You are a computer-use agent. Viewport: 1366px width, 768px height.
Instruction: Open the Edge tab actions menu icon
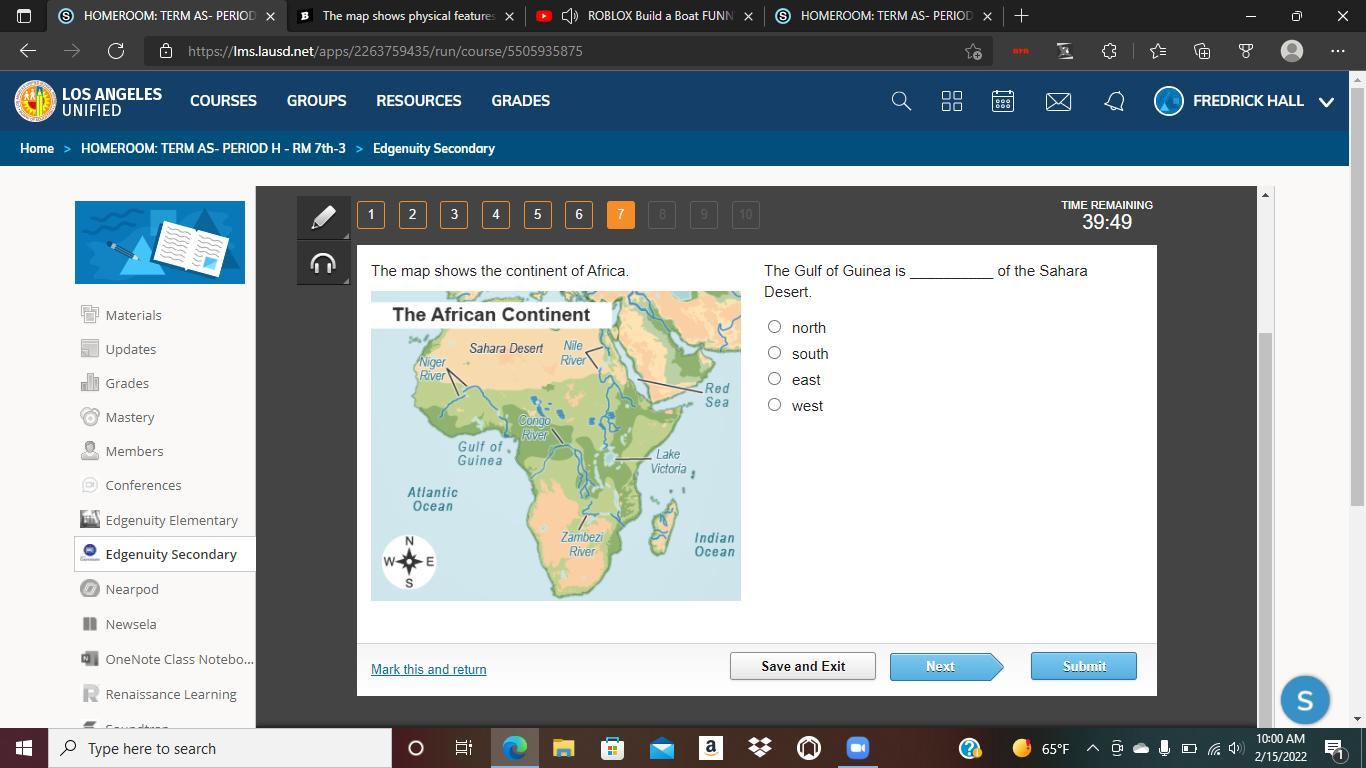[24, 16]
